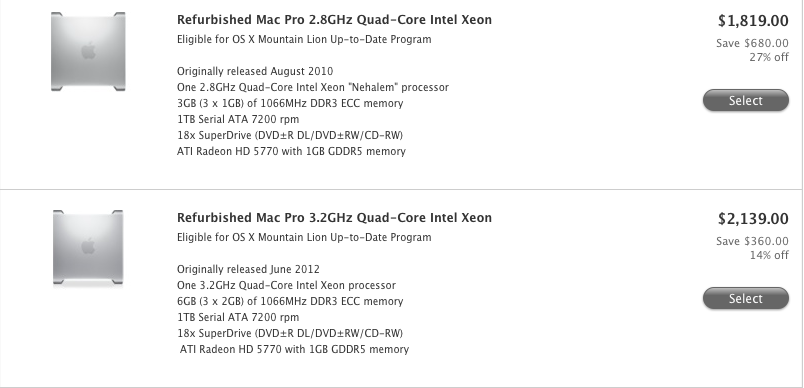Click the Mac Pro 3.2GHz product image

point(88,248)
